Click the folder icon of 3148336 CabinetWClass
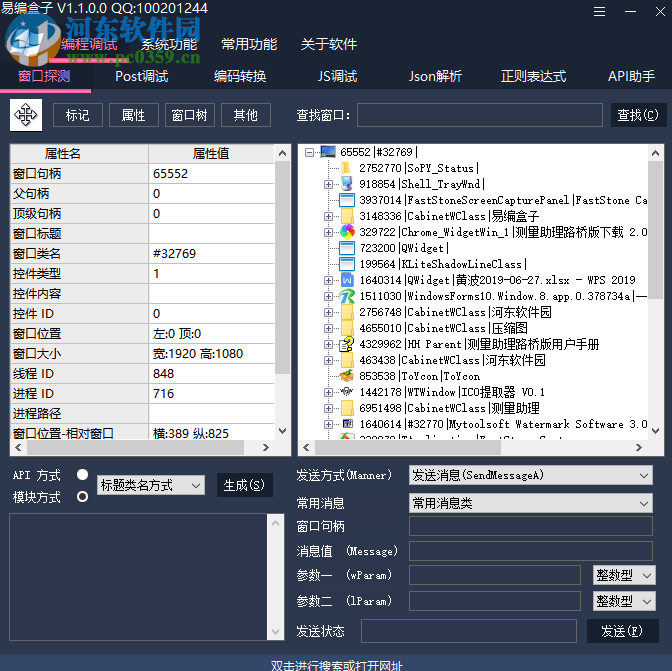This screenshot has height=671, width=672. [347, 216]
